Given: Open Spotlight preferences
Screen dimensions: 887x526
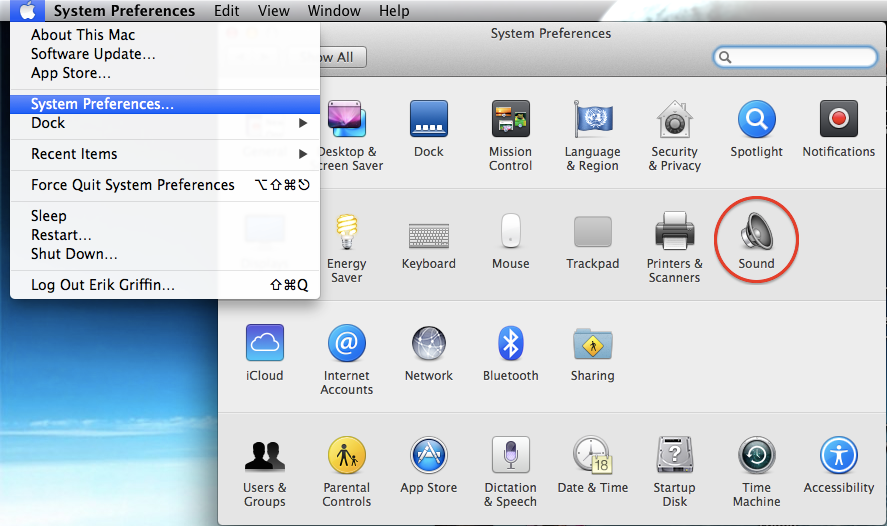Looking at the screenshot, I should tap(756, 129).
